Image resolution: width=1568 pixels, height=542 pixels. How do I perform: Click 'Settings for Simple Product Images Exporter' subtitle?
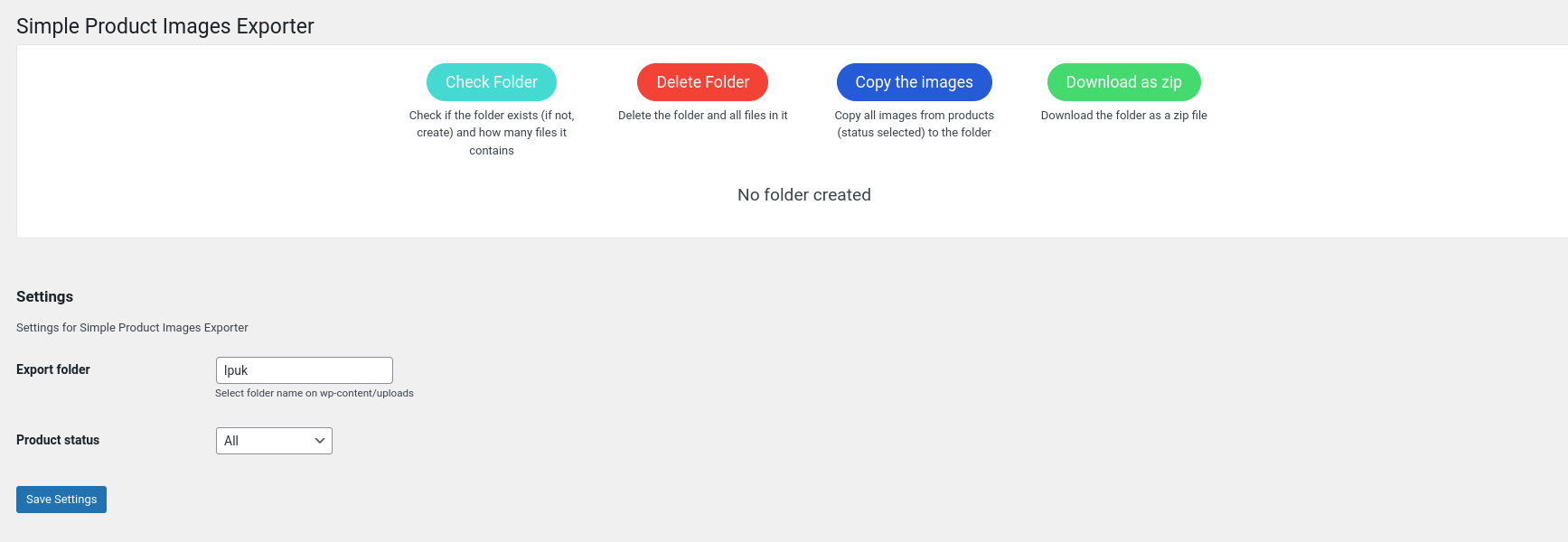(132, 328)
